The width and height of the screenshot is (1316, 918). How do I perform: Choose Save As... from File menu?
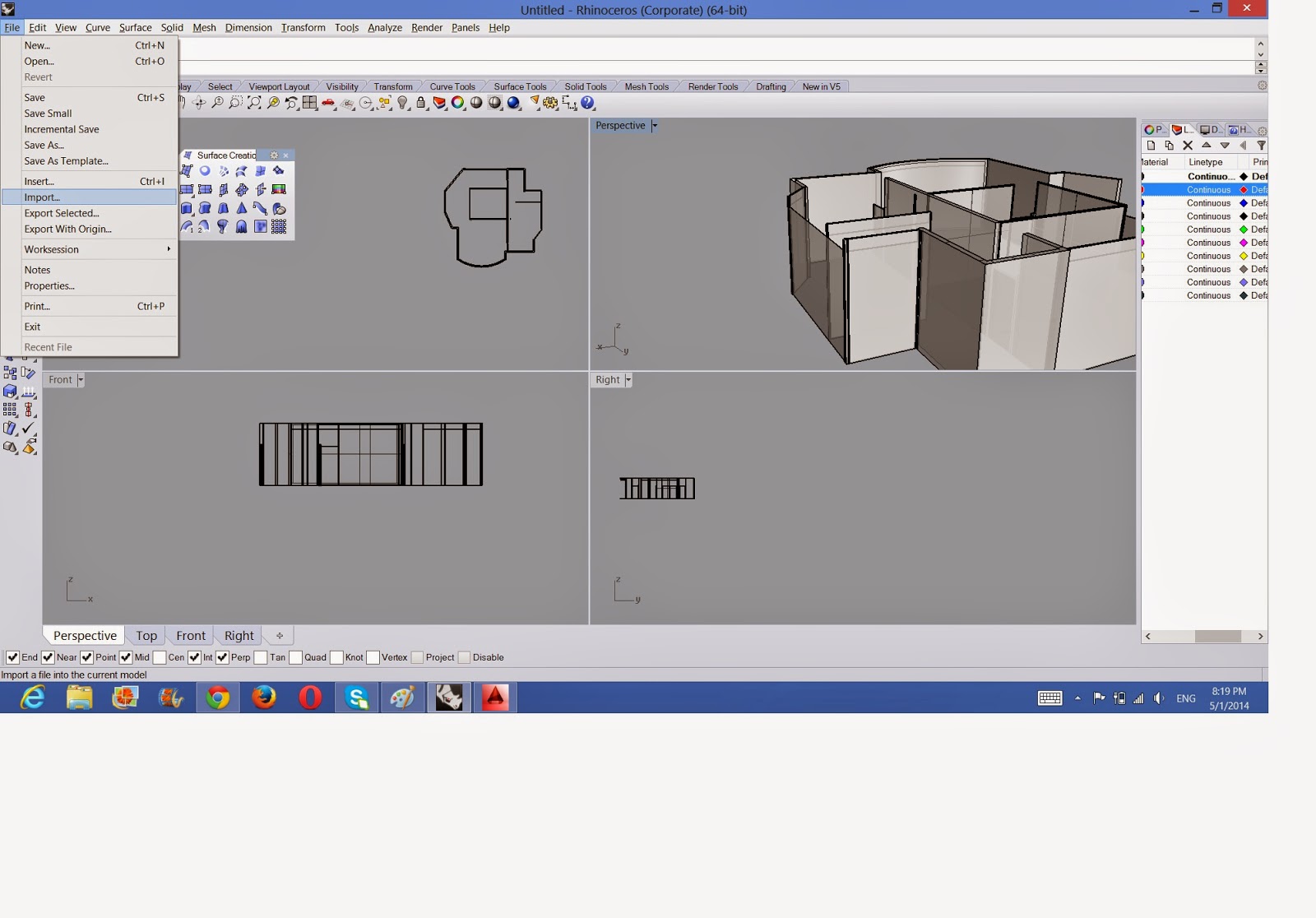(x=89, y=146)
